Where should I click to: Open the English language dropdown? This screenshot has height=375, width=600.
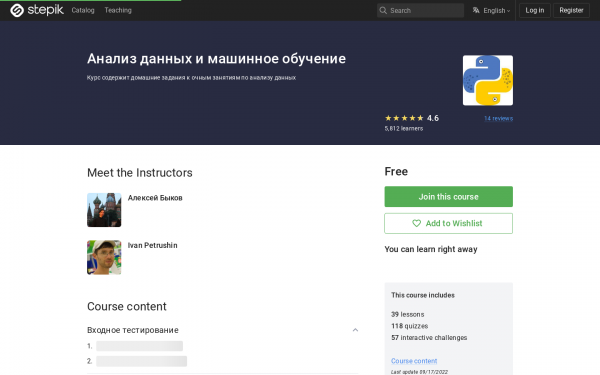coord(496,11)
